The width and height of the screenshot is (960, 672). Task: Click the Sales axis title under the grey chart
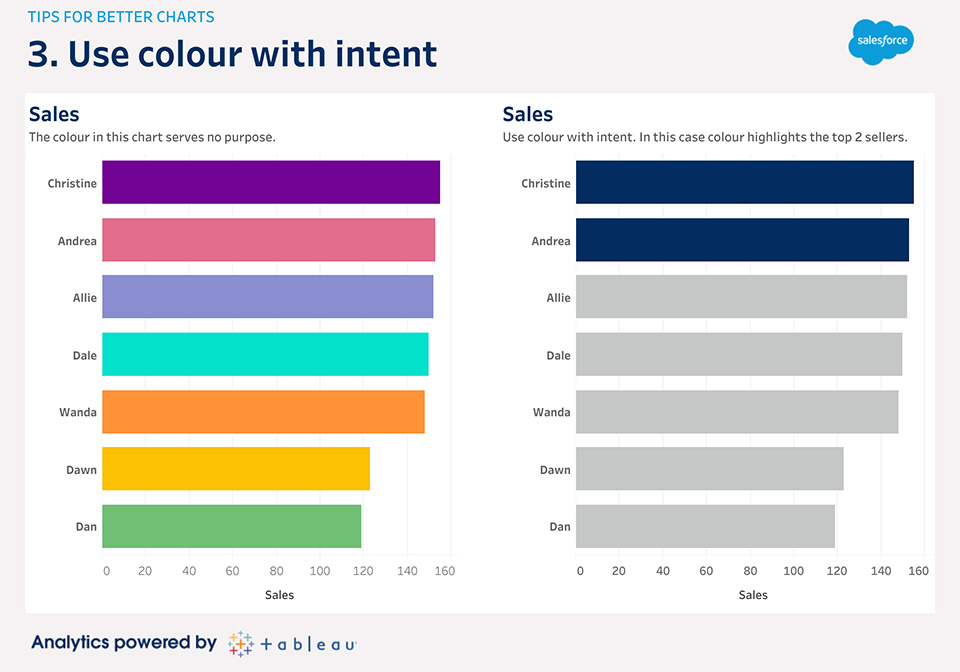753,595
